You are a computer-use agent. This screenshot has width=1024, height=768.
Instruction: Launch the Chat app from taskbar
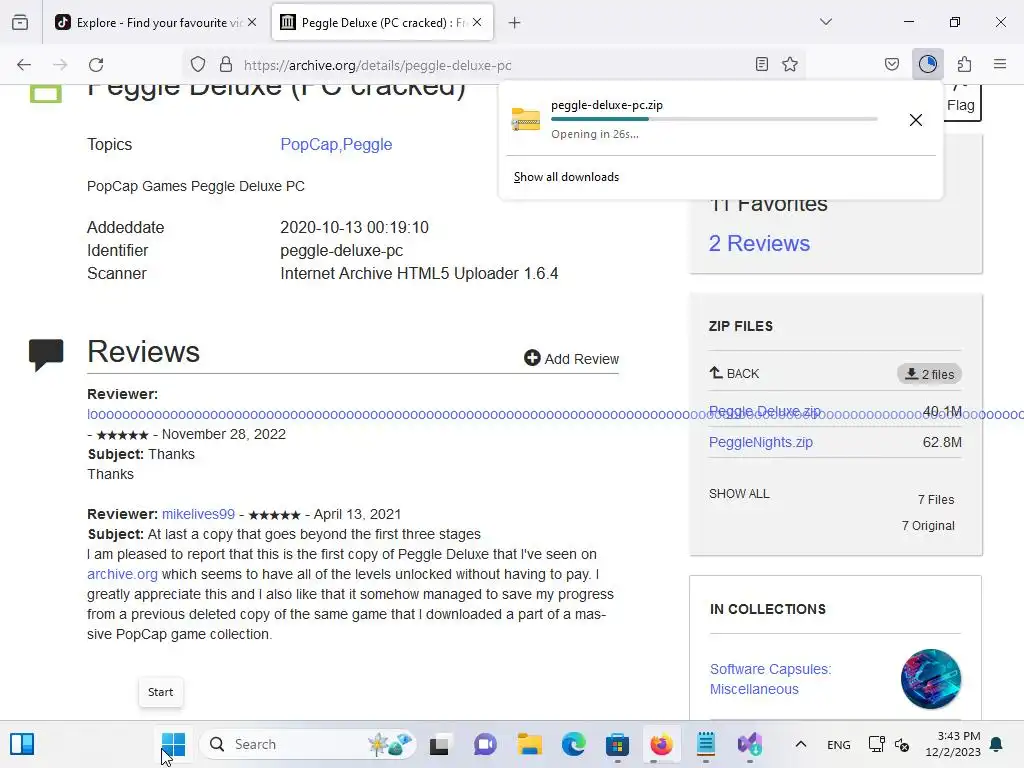[485, 744]
